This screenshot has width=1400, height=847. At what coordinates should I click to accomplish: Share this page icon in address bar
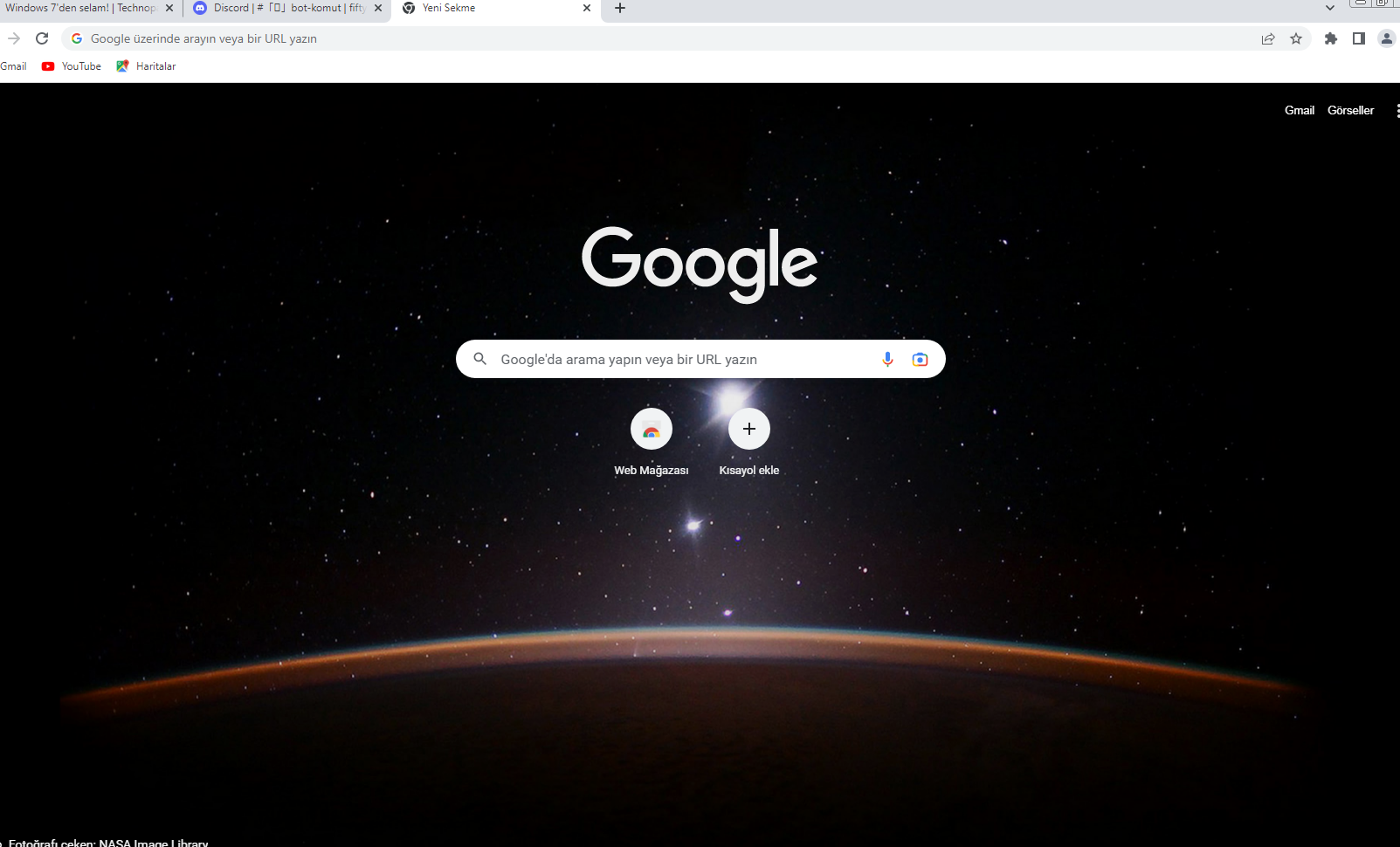pyautogui.click(x=1268, y=38)
